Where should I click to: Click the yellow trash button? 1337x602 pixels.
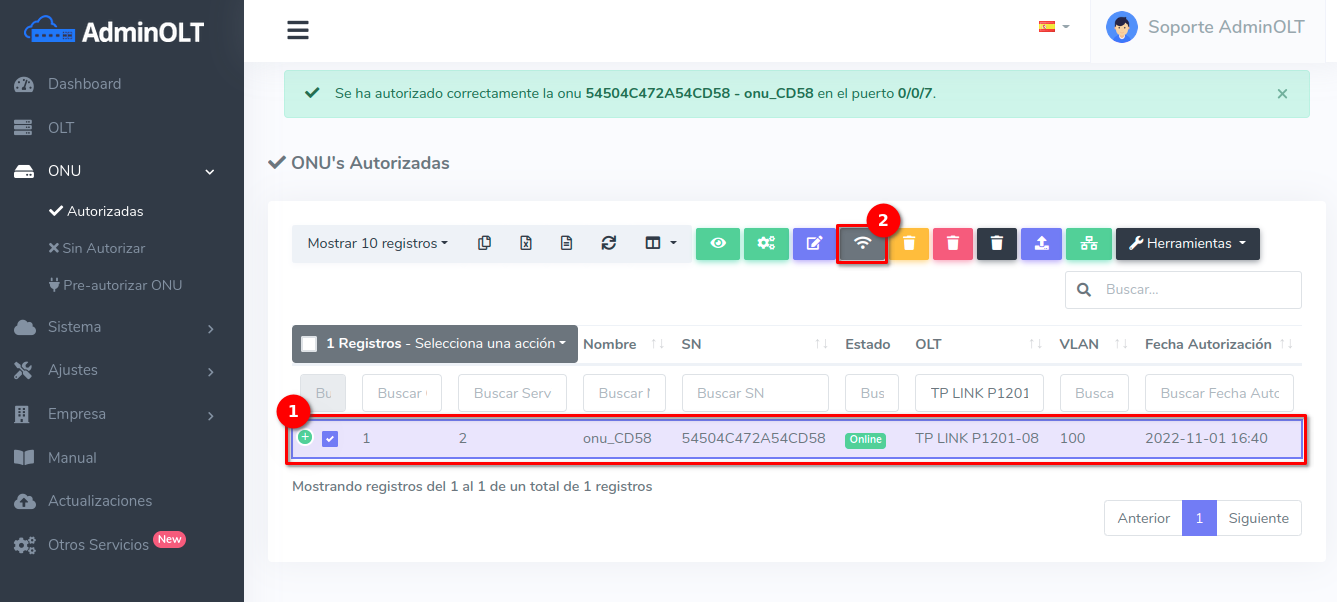(x=909, y=244)
